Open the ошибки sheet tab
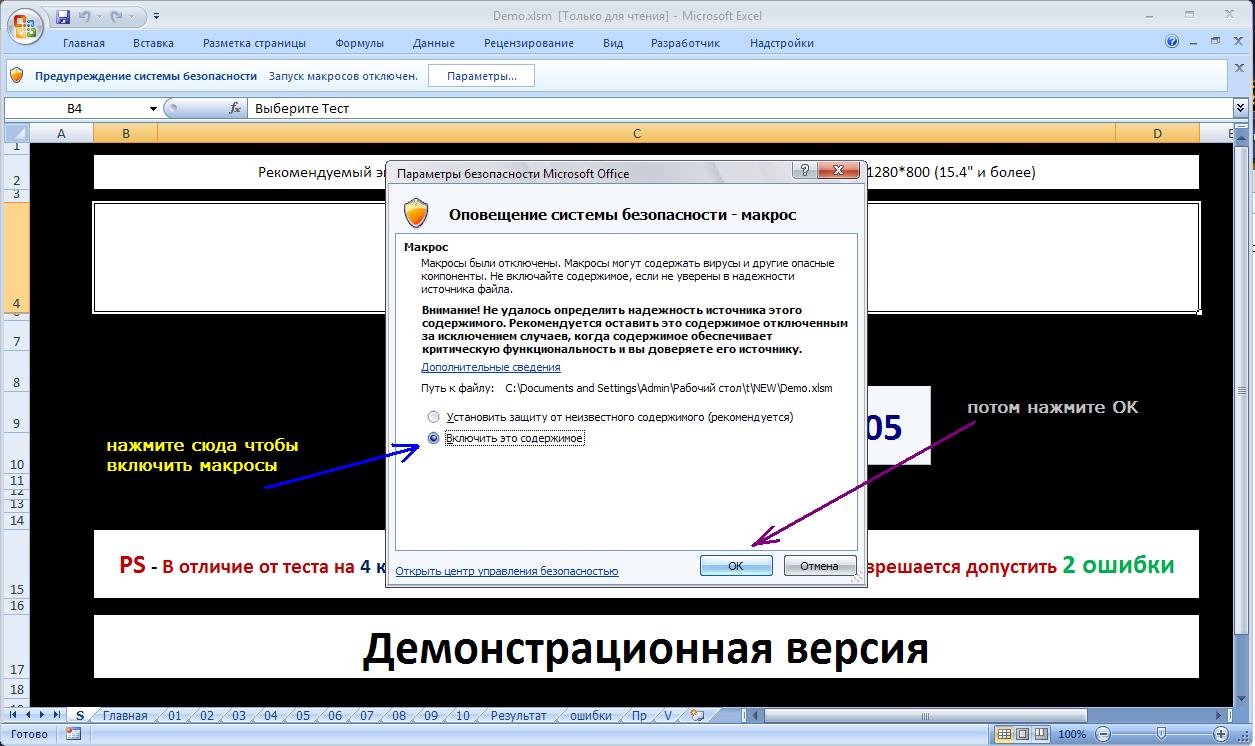Image resolution: width=1255 pixels, height=746 pixels. click(591, 716)
